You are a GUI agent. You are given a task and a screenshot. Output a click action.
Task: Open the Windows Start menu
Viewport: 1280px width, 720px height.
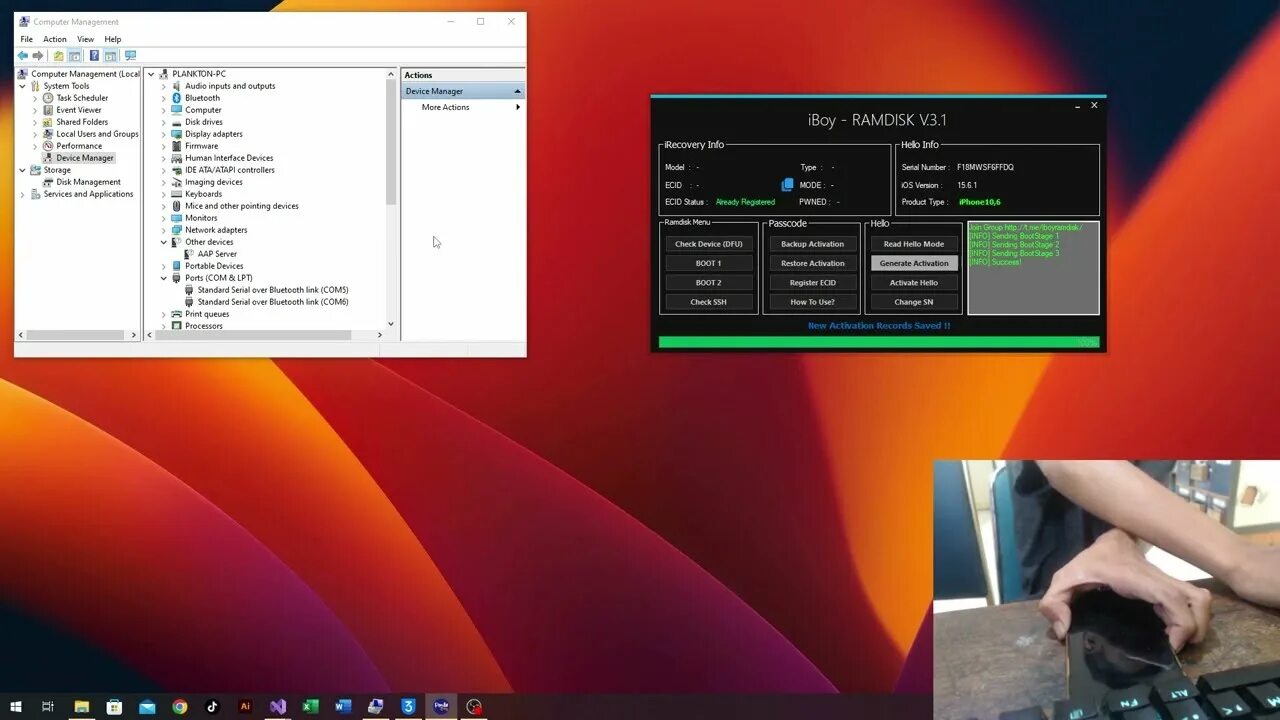point(16,706)
